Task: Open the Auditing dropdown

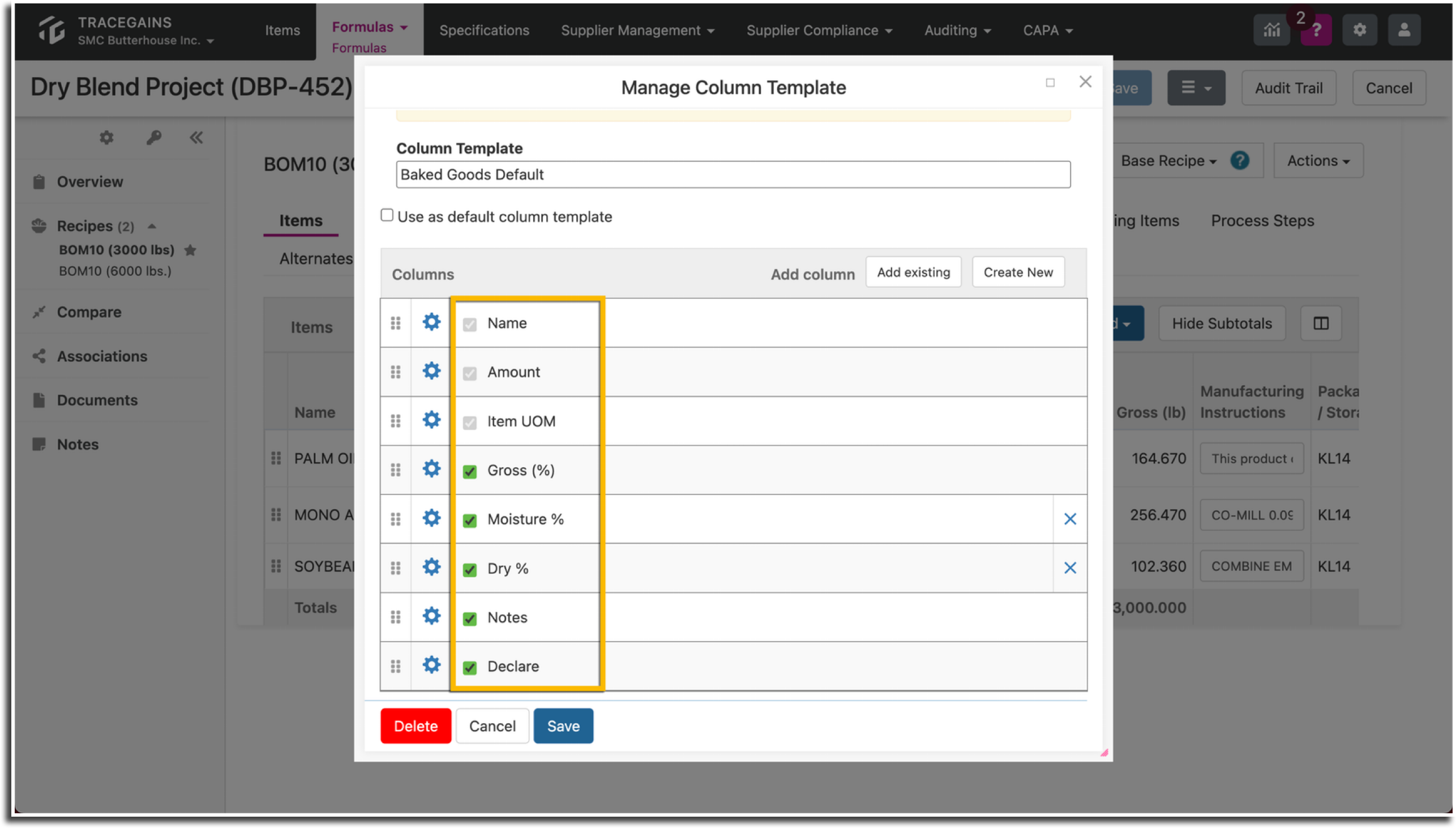Action: (957, 30)
